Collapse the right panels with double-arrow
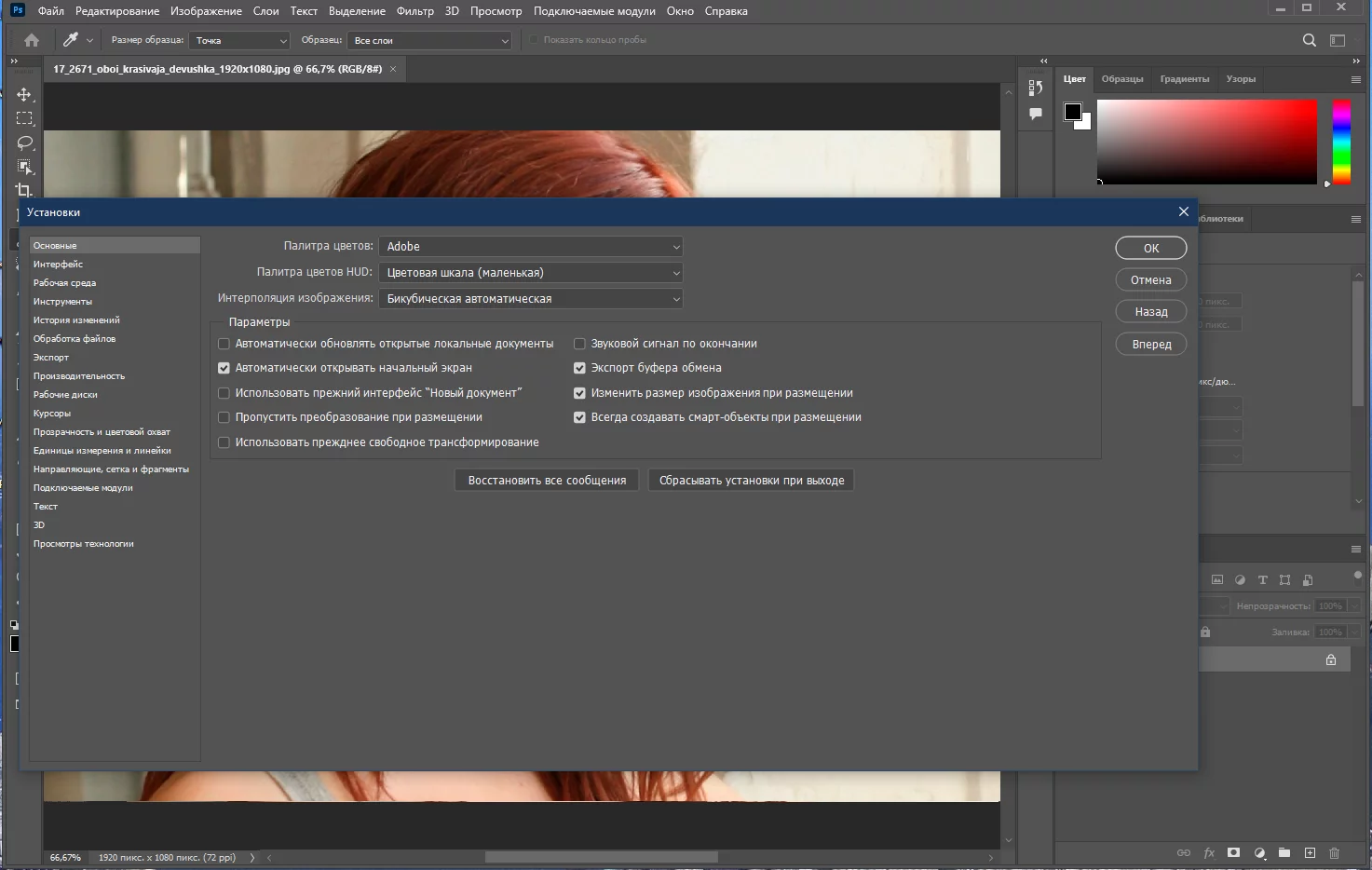1372x870 pixels. 1356,61
